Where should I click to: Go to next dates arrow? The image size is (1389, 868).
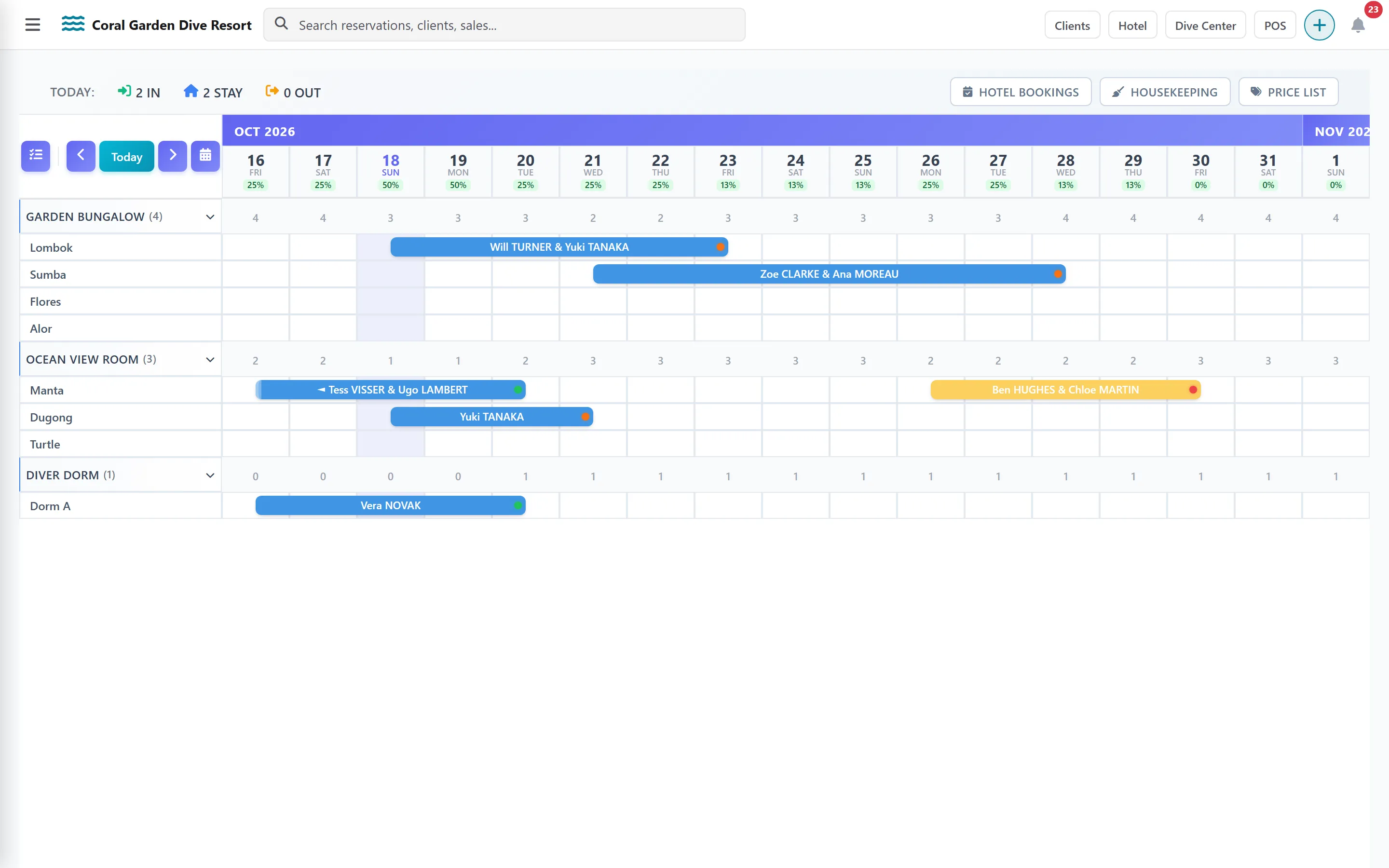click(172, 156)
